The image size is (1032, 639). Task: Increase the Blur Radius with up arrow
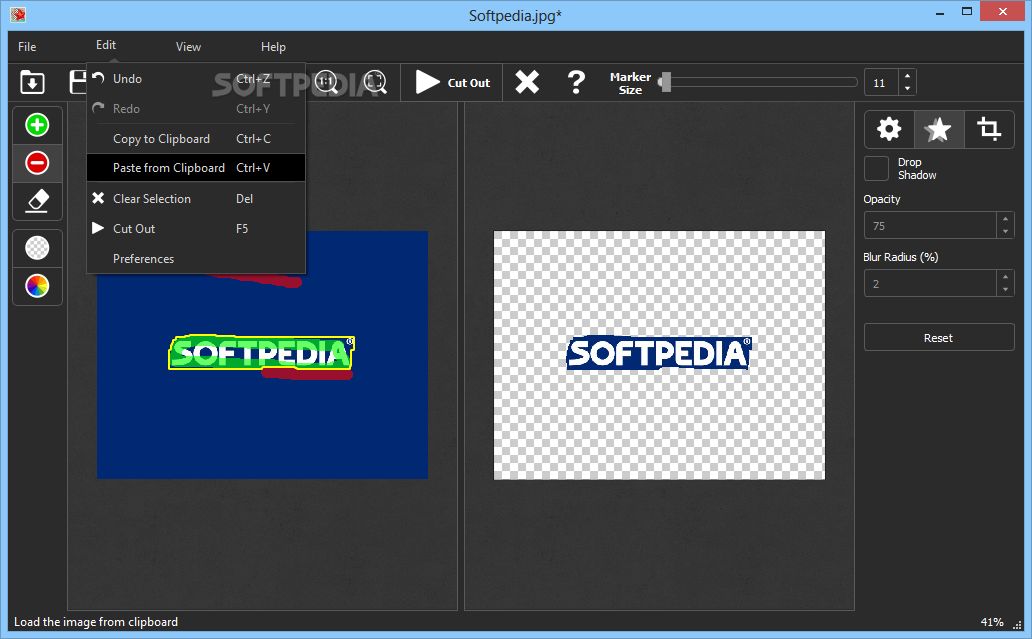click(1005, 277)
